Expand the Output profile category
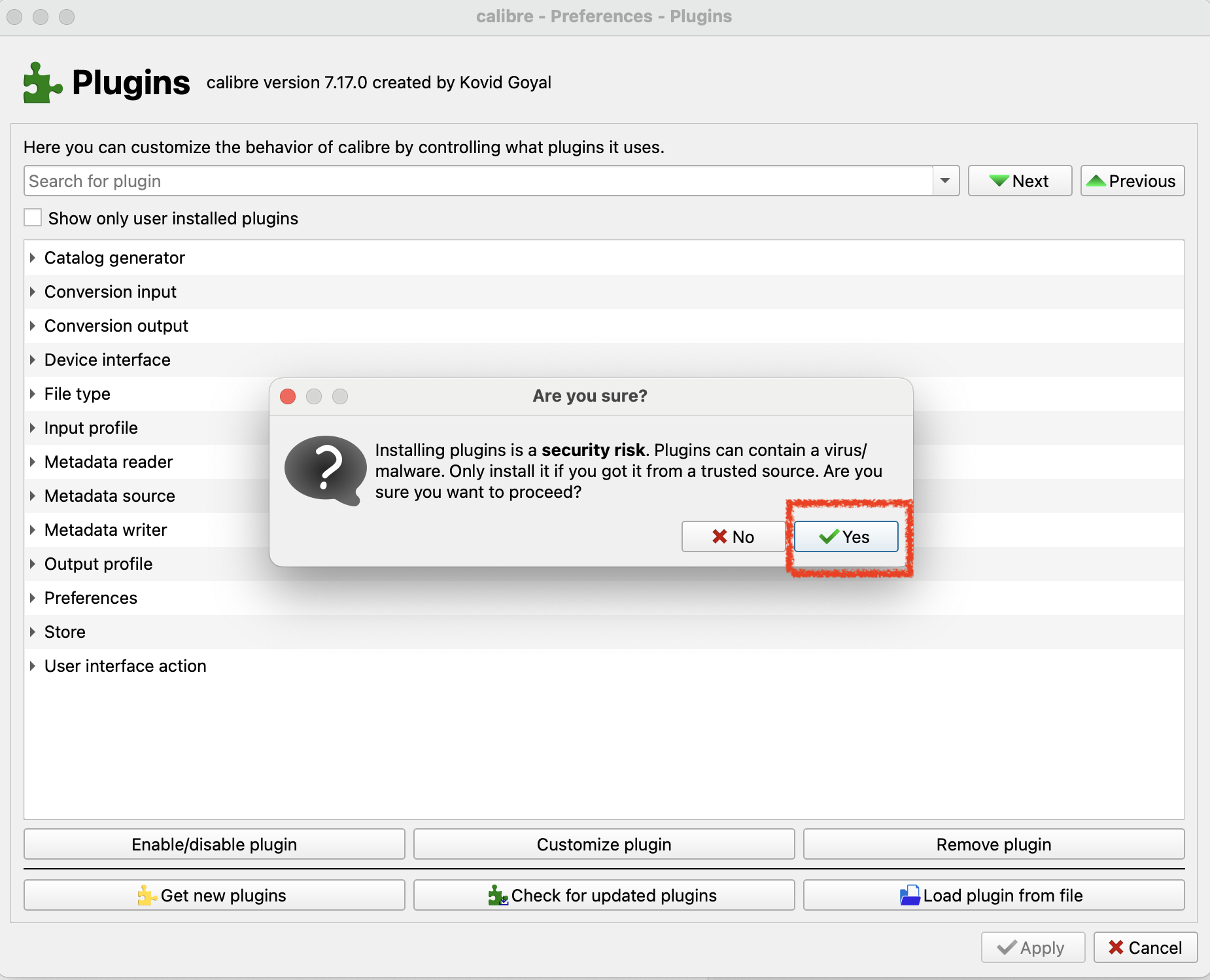 32,564
